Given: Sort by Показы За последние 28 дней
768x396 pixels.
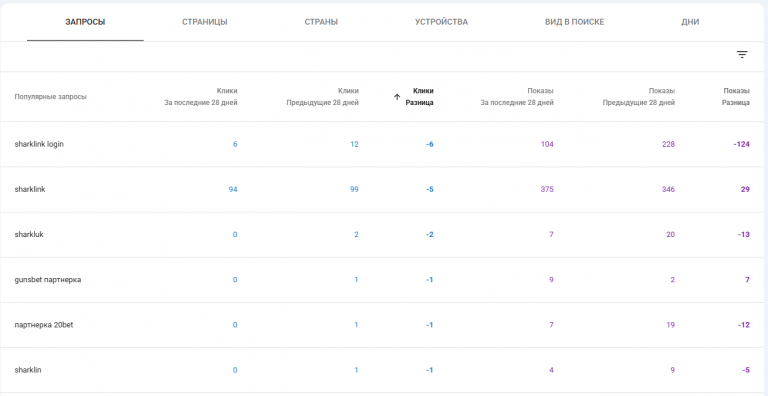Looking at the screenshot, I should tap(517, 97).
